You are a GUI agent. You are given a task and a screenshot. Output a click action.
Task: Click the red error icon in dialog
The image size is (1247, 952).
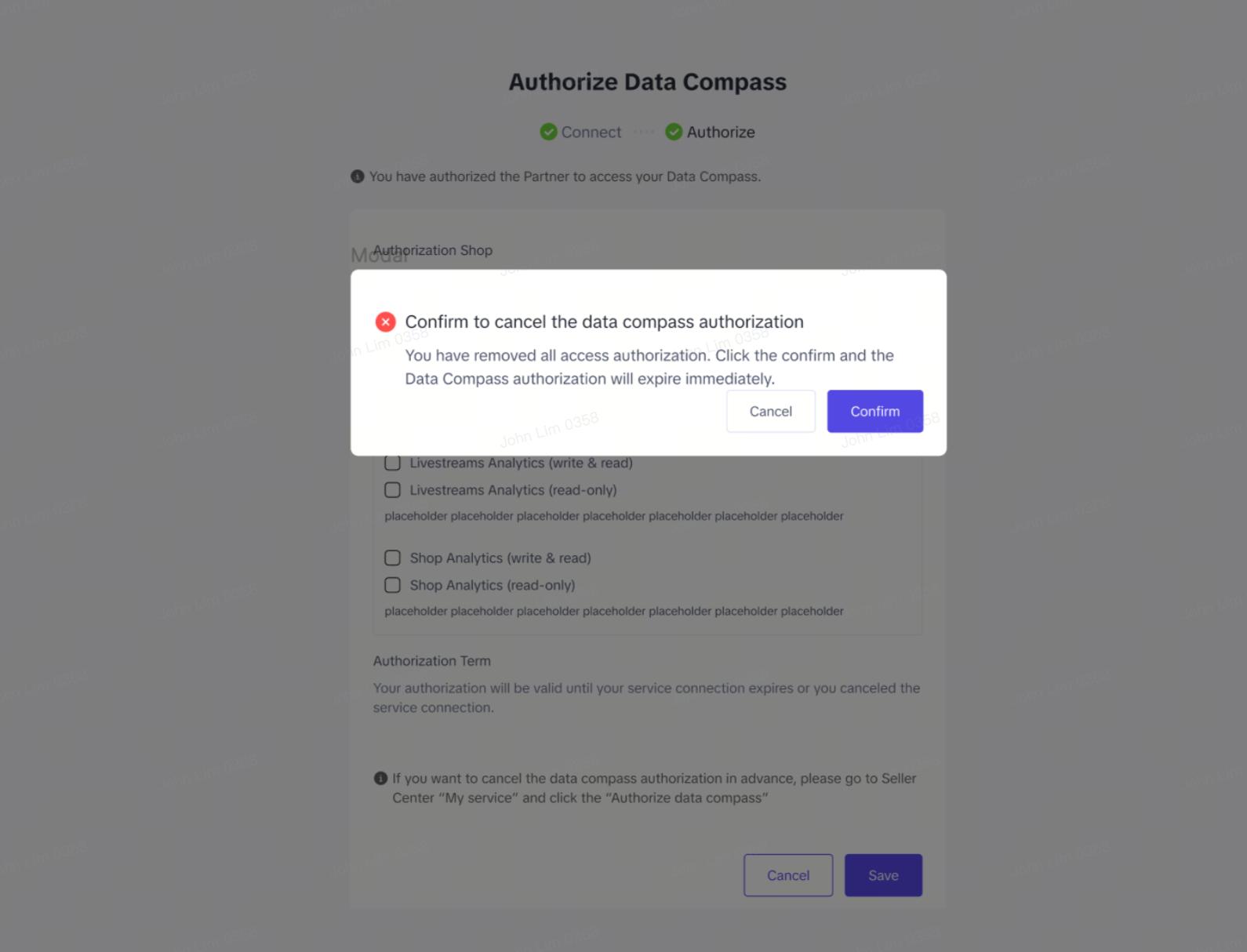click(385, 322)
